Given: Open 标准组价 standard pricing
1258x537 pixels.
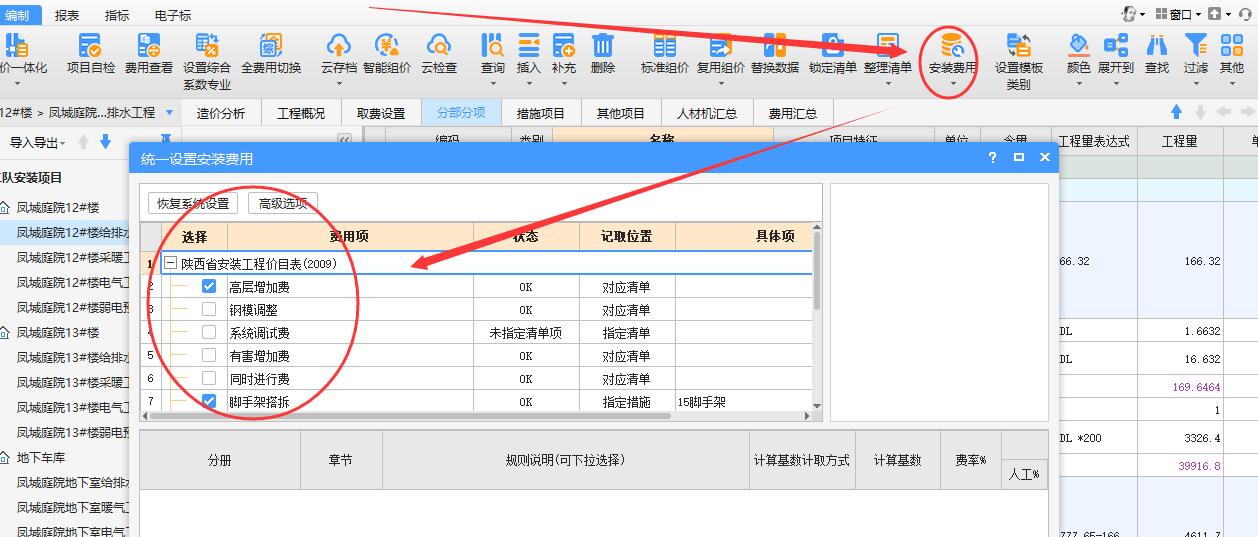Looking at the screenshot, I should click(665, 53).
